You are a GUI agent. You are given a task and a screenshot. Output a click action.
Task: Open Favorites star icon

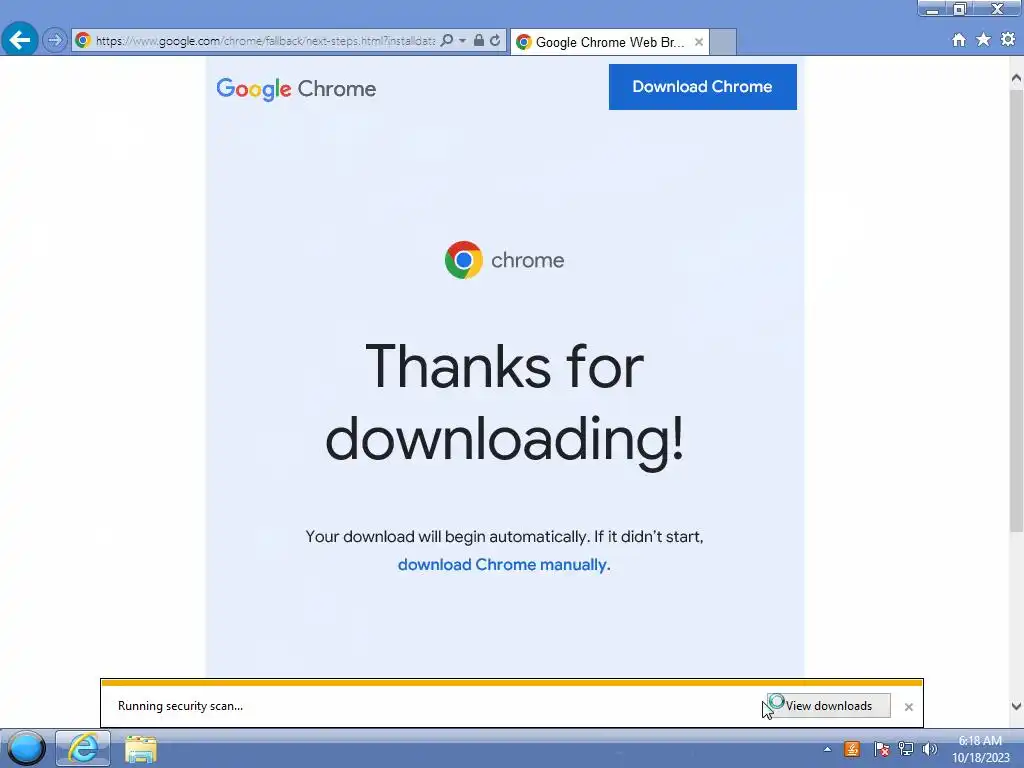tap(983, 40)
